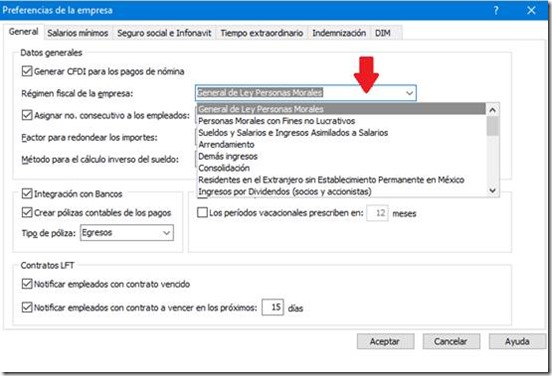Close the Preferencias de la empresa dialog
The image size is (552, 376).
point(531,10)
